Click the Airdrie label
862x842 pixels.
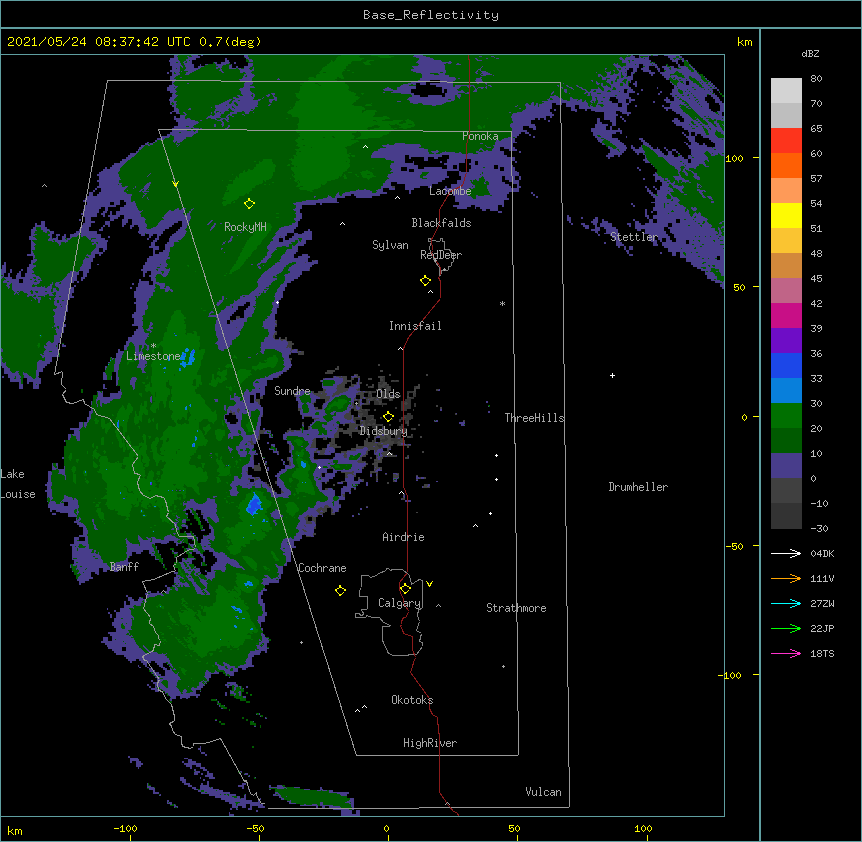tap(404, 537)
